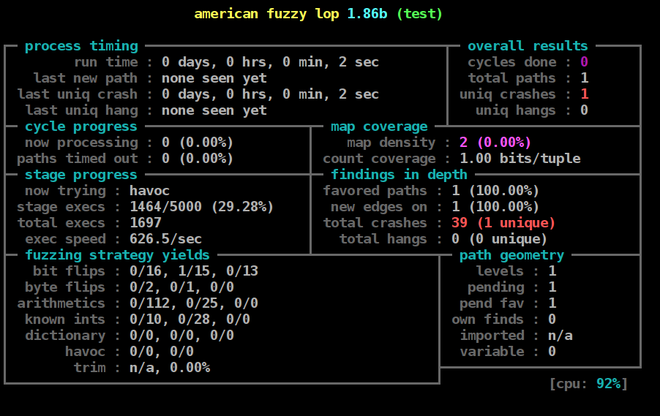Select the 'path geometry' heading
Image resolution: width=660 pixels, height=416 pixels.
coord(511,255)
